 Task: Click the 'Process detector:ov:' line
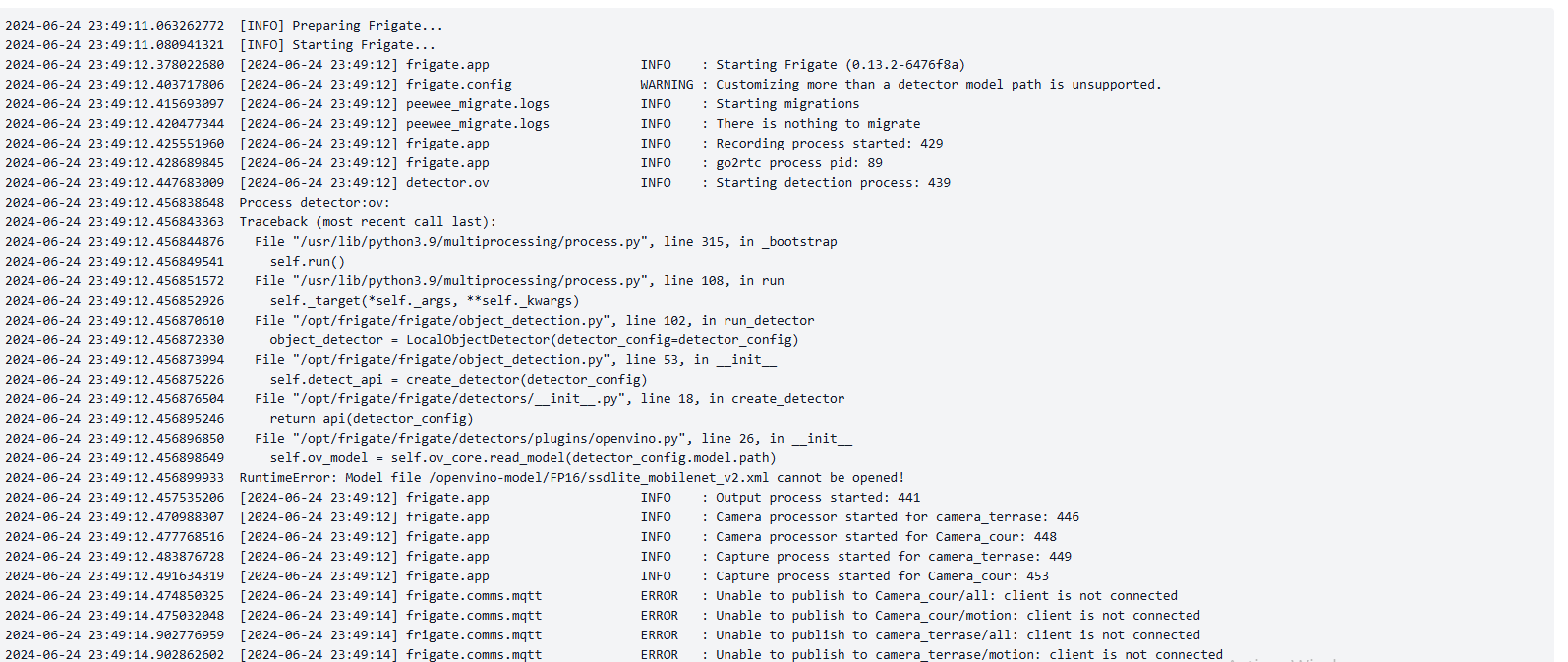click(x=315, y=203)
